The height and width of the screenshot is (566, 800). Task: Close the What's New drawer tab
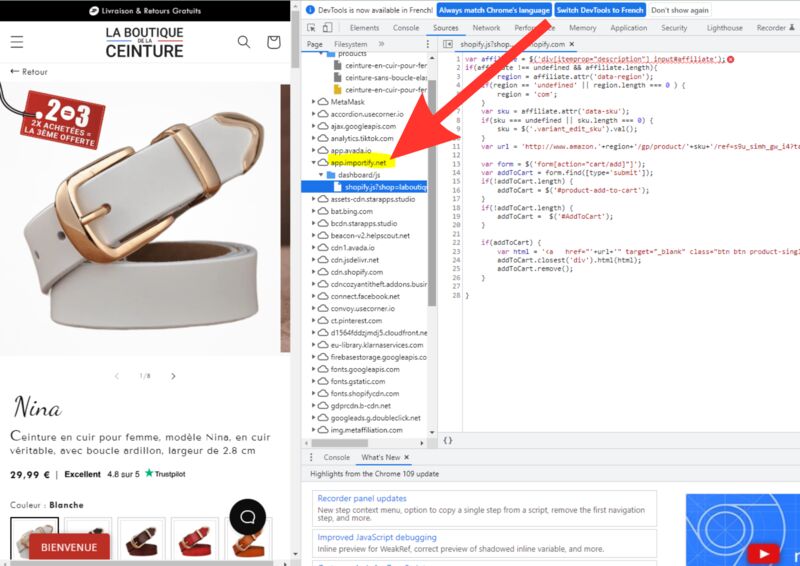407,457
